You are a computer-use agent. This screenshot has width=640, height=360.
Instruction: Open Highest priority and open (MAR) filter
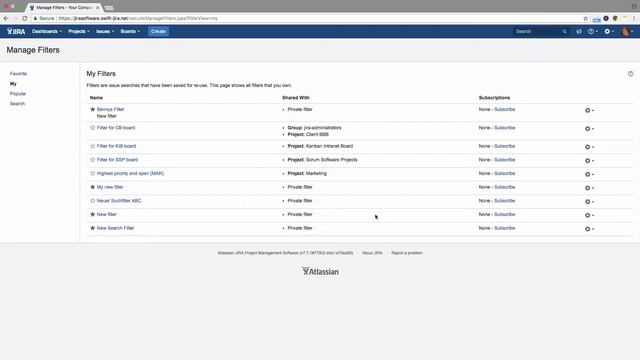tap(130, 173)
